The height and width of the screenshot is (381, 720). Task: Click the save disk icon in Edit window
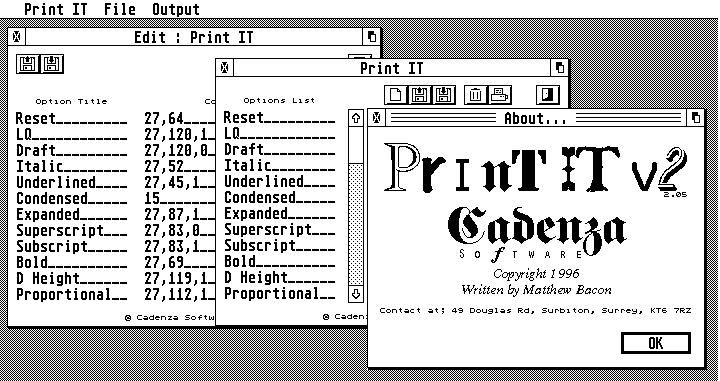(52, 64)
